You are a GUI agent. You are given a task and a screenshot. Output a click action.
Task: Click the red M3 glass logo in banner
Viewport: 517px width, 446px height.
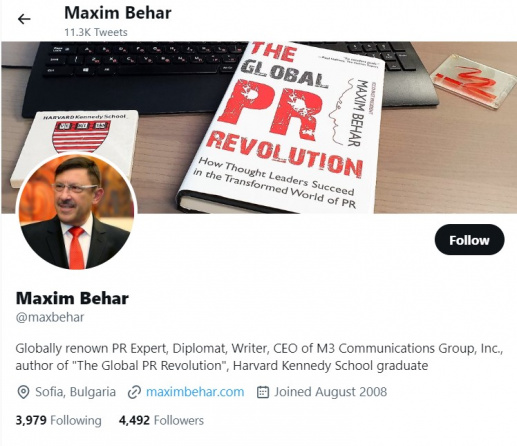473,82
